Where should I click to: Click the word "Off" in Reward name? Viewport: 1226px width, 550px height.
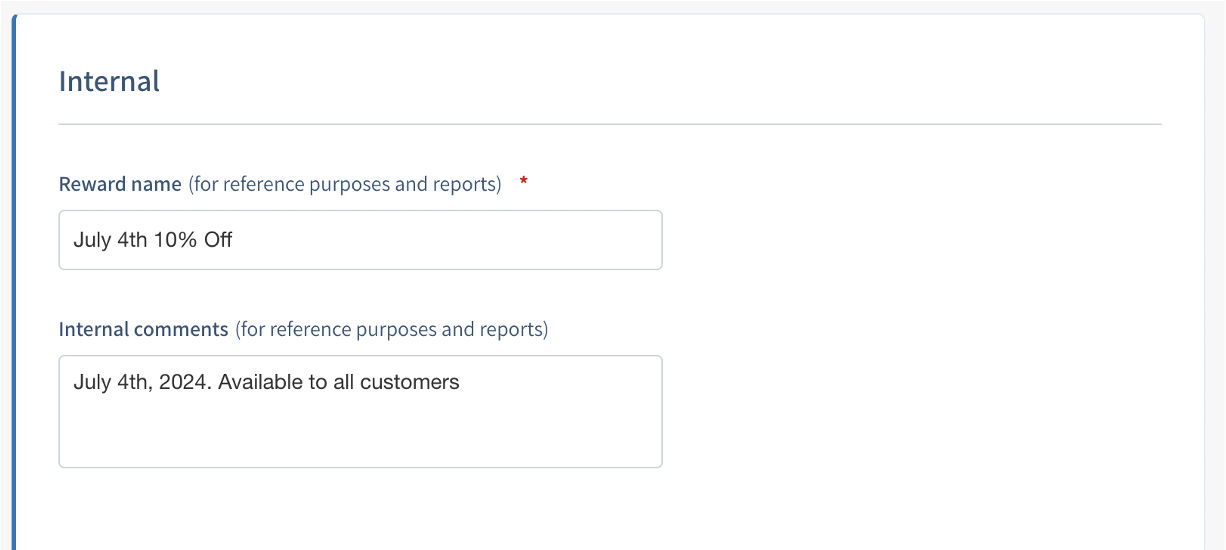tap(218, 240)
